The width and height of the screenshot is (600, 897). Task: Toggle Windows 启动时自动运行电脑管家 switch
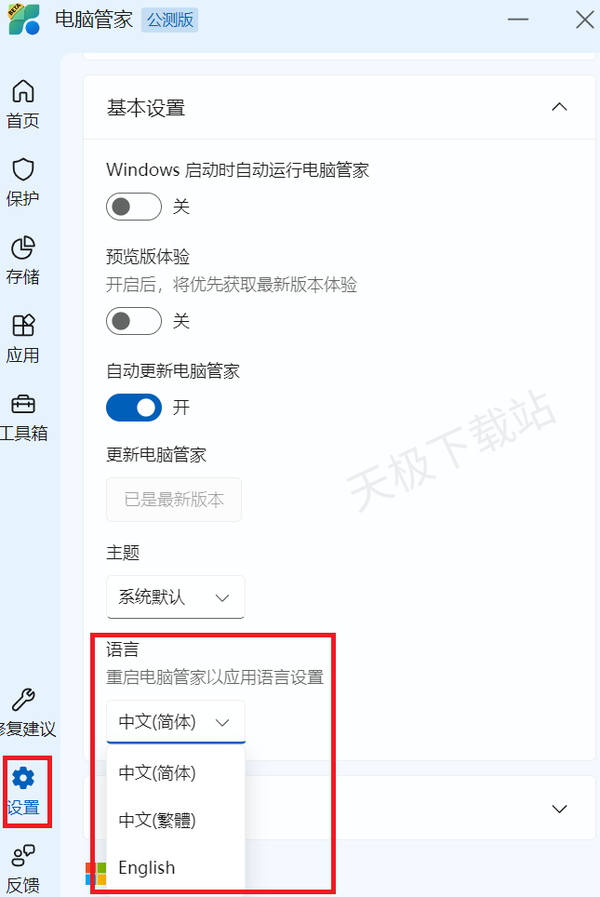coord(134,207)
